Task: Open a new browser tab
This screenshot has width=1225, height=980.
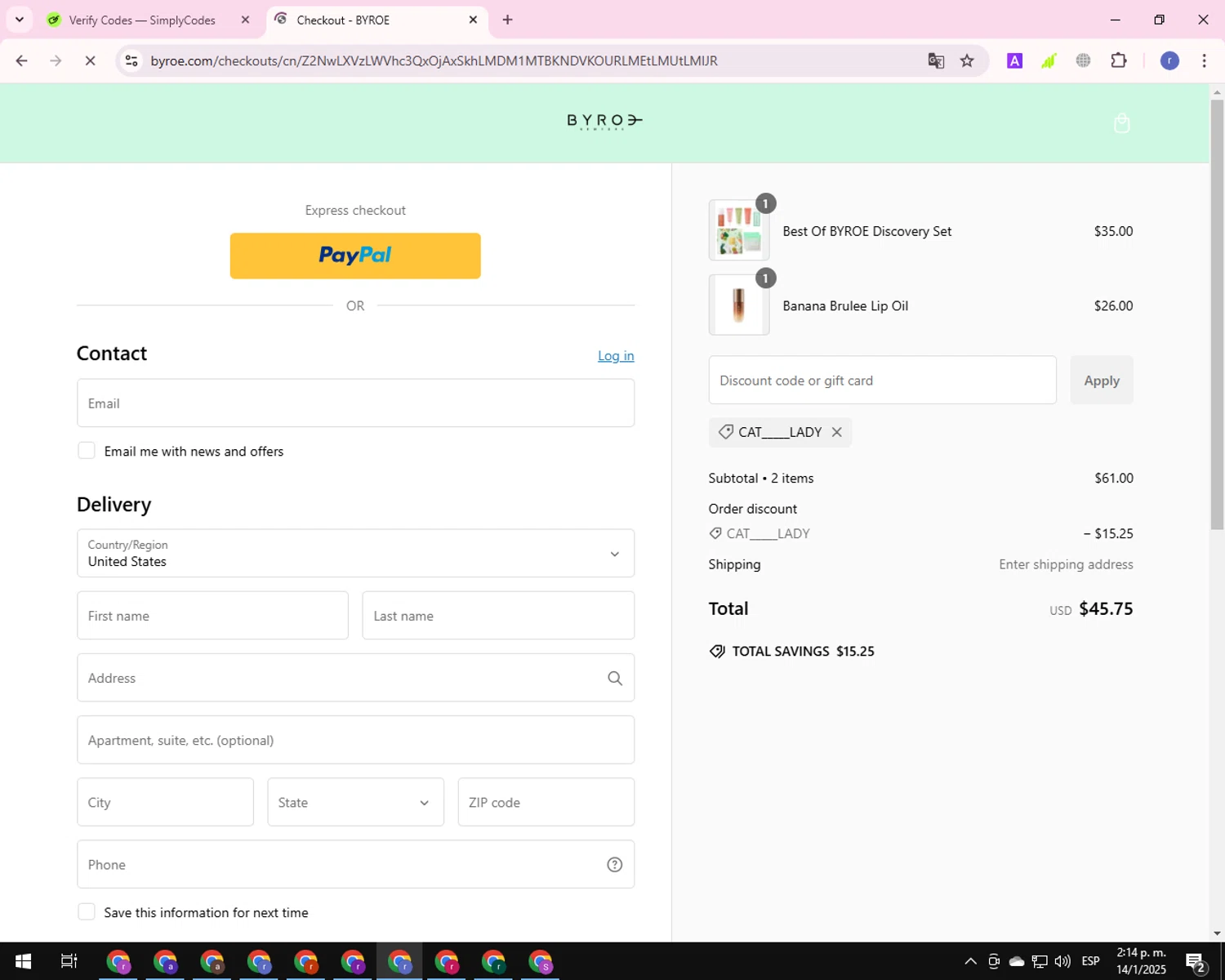Action: (507, 20)
